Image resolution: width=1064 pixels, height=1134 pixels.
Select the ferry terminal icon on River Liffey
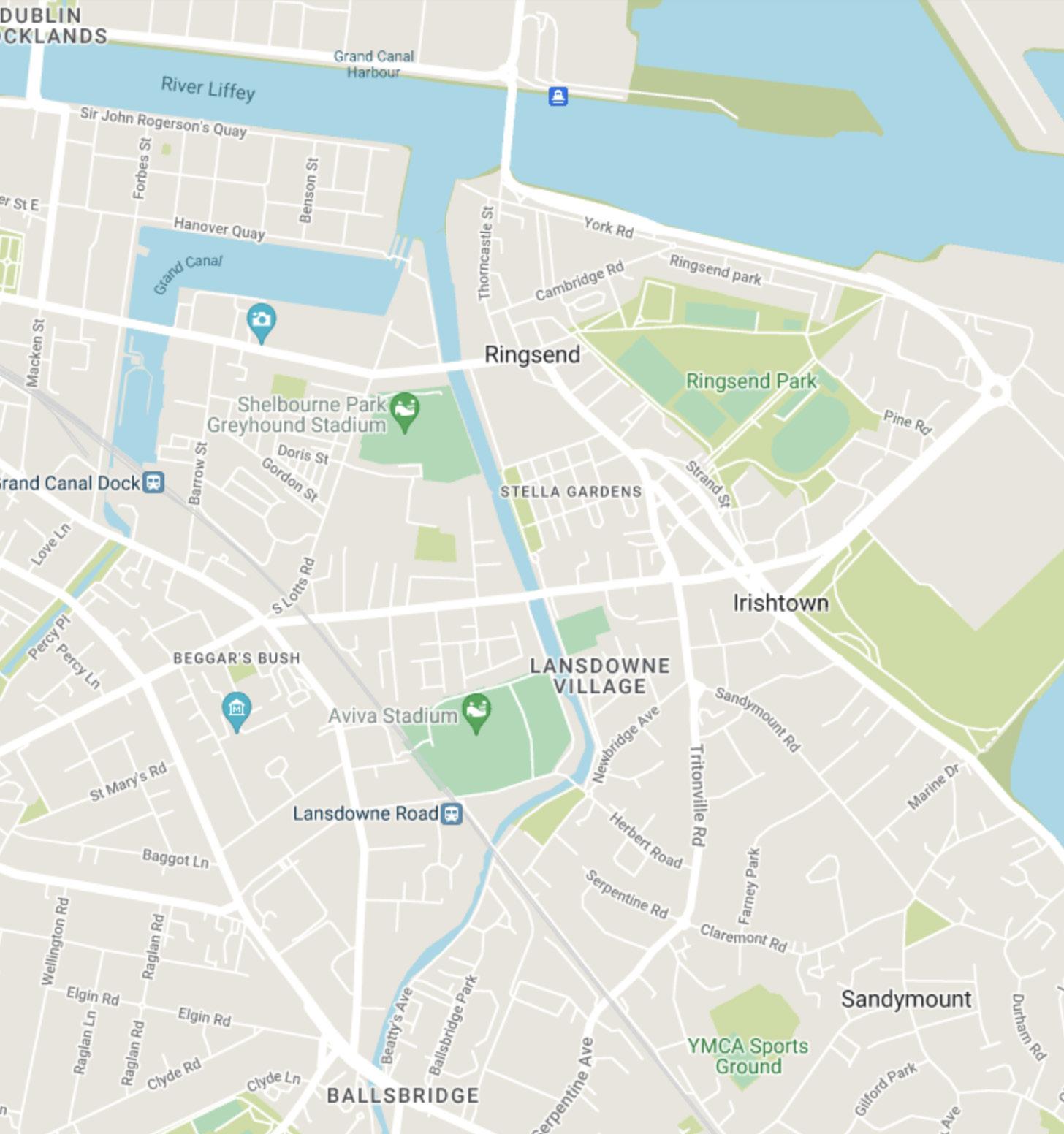pos(558,96)
